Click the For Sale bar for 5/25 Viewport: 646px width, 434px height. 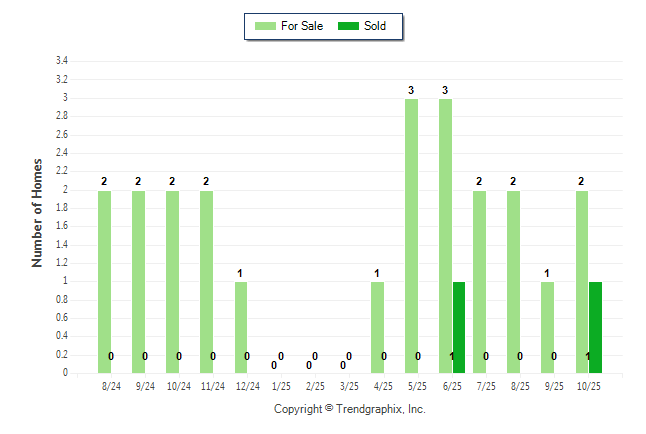[x=411, y=236]
